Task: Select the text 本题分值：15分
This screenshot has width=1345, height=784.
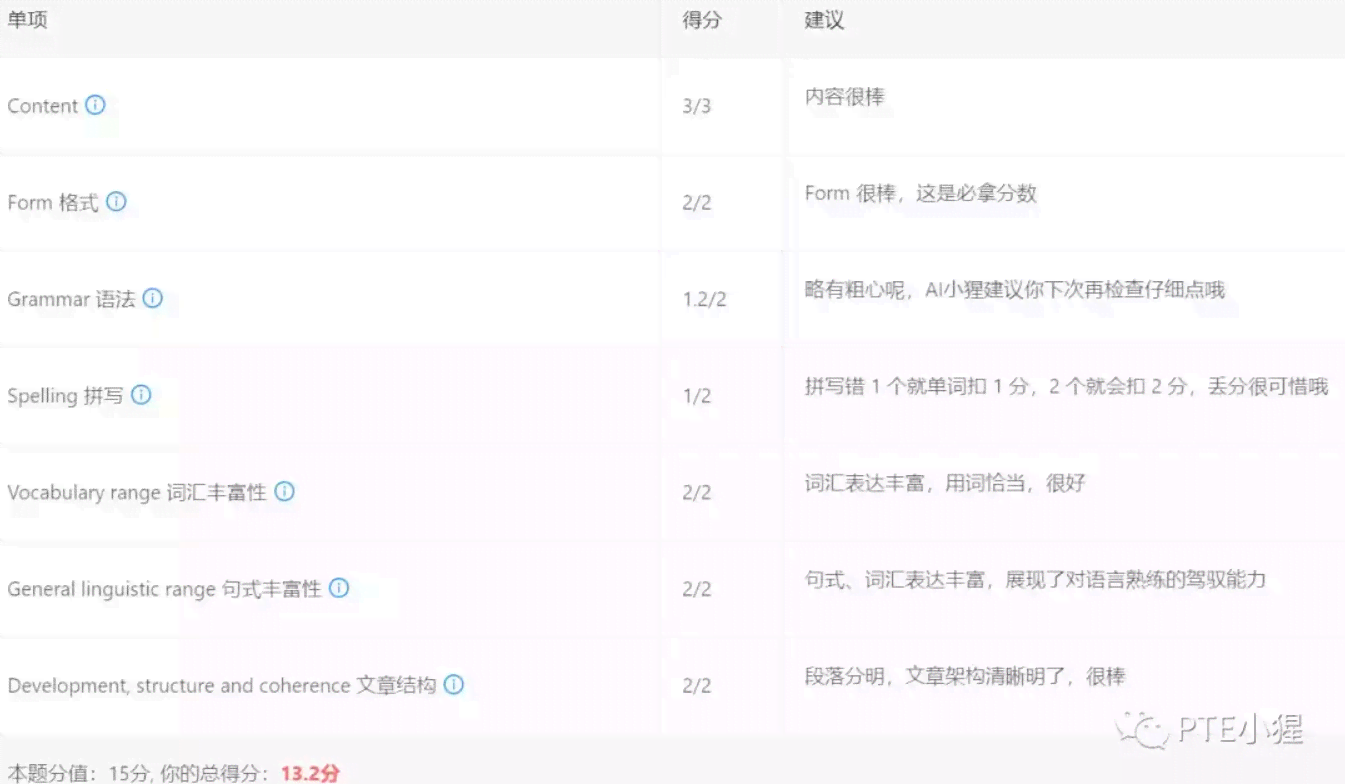Action: (78, 773)
